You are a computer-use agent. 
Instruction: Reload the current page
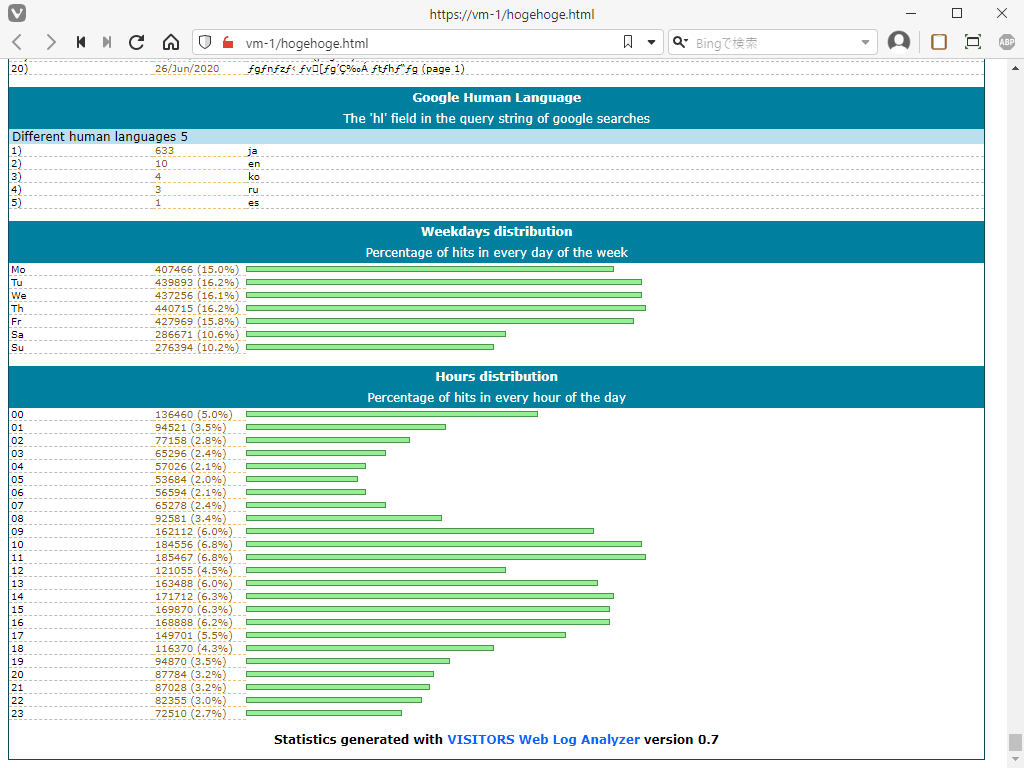[136, 42]
